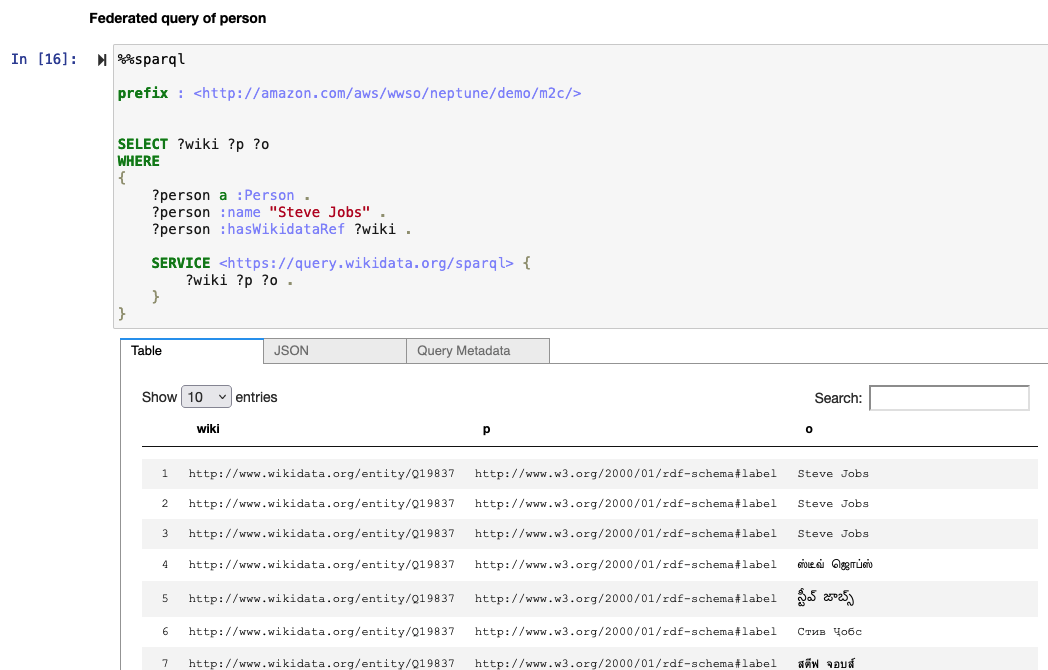This screenshot has width=1048, height=670.
Task: Click the Federated query of person heading
Action: (178, 18)
